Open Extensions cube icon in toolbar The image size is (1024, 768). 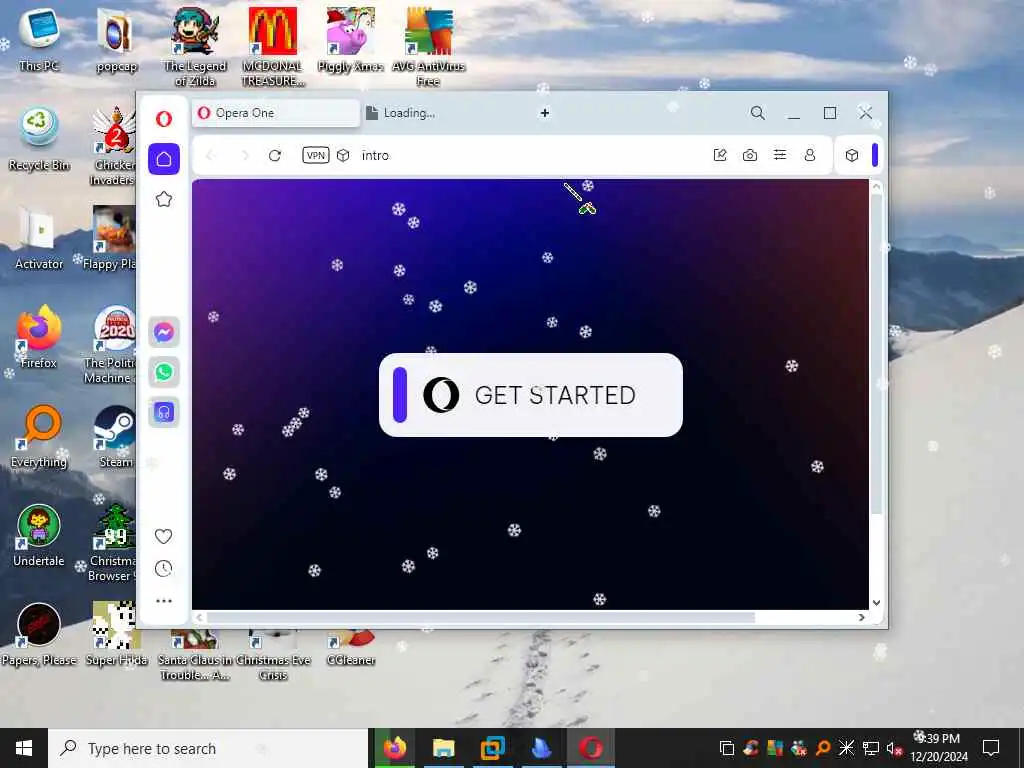coord(852,155)
